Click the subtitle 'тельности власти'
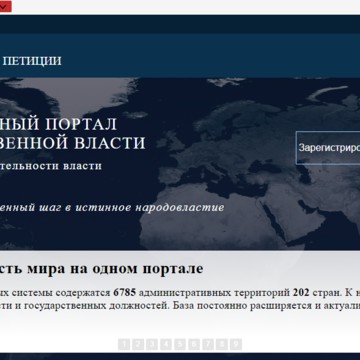The image size is (360, 360). click(51, 166)
